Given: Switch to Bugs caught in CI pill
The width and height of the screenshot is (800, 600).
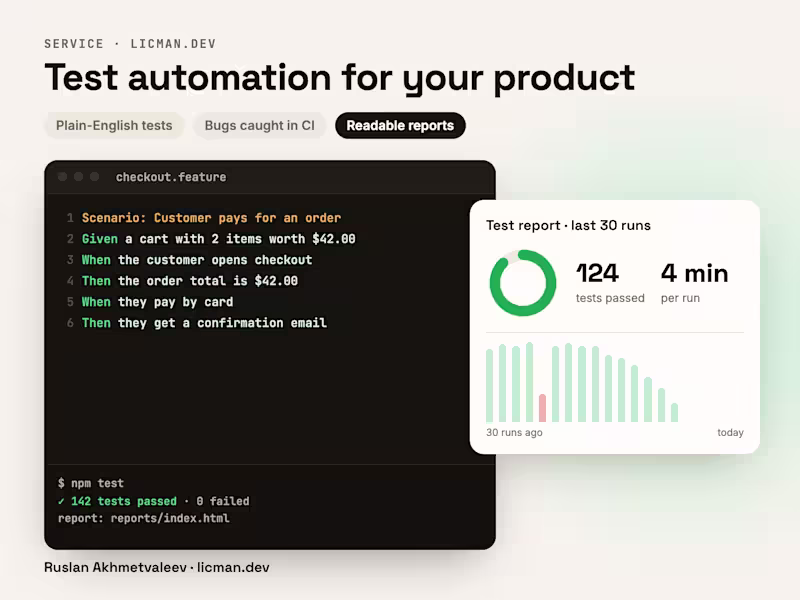Looking at the screenshot, I should click(x=259, y=126).
